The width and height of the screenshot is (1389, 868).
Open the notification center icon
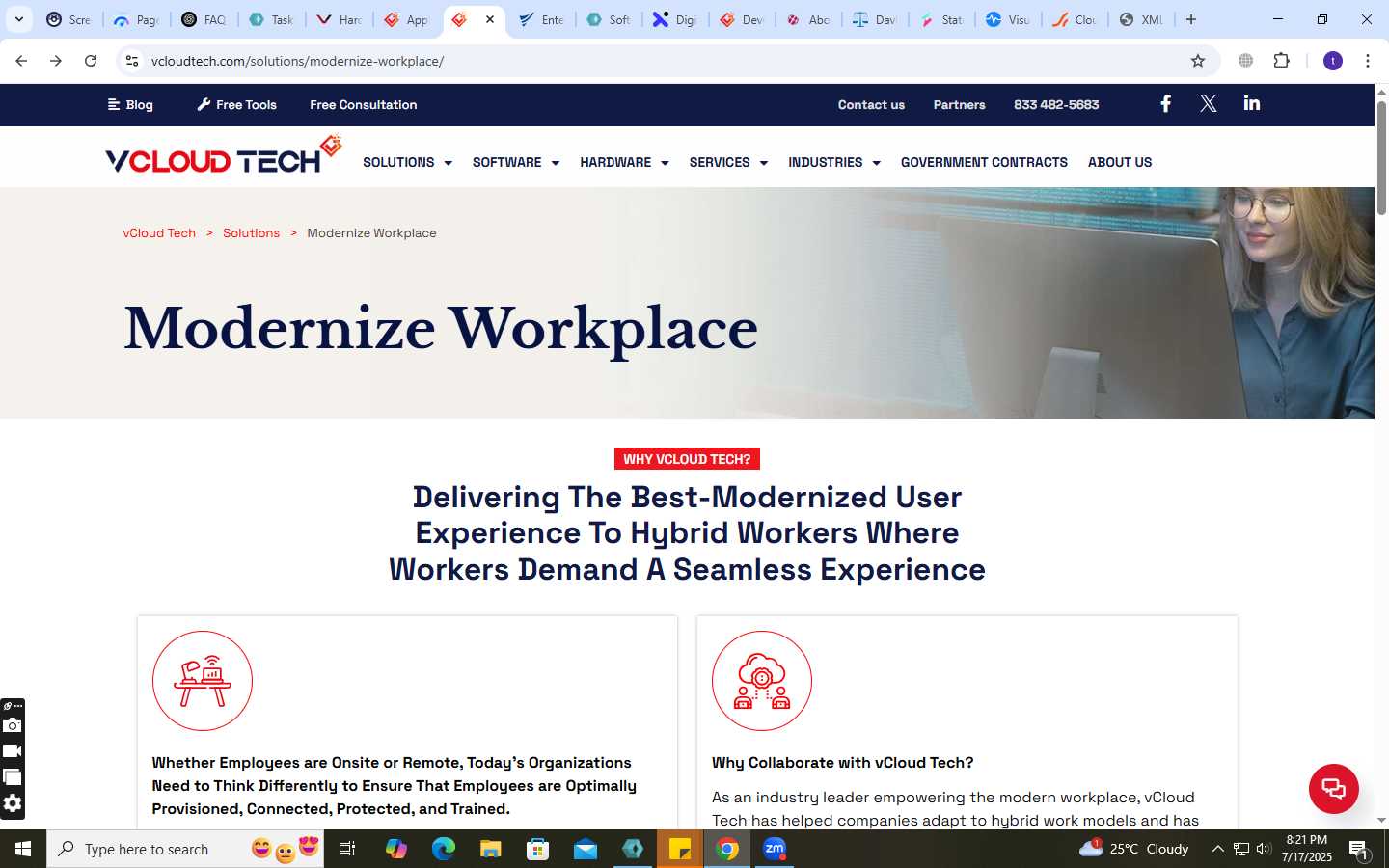pyautogui.click(x=1358, y=850)
